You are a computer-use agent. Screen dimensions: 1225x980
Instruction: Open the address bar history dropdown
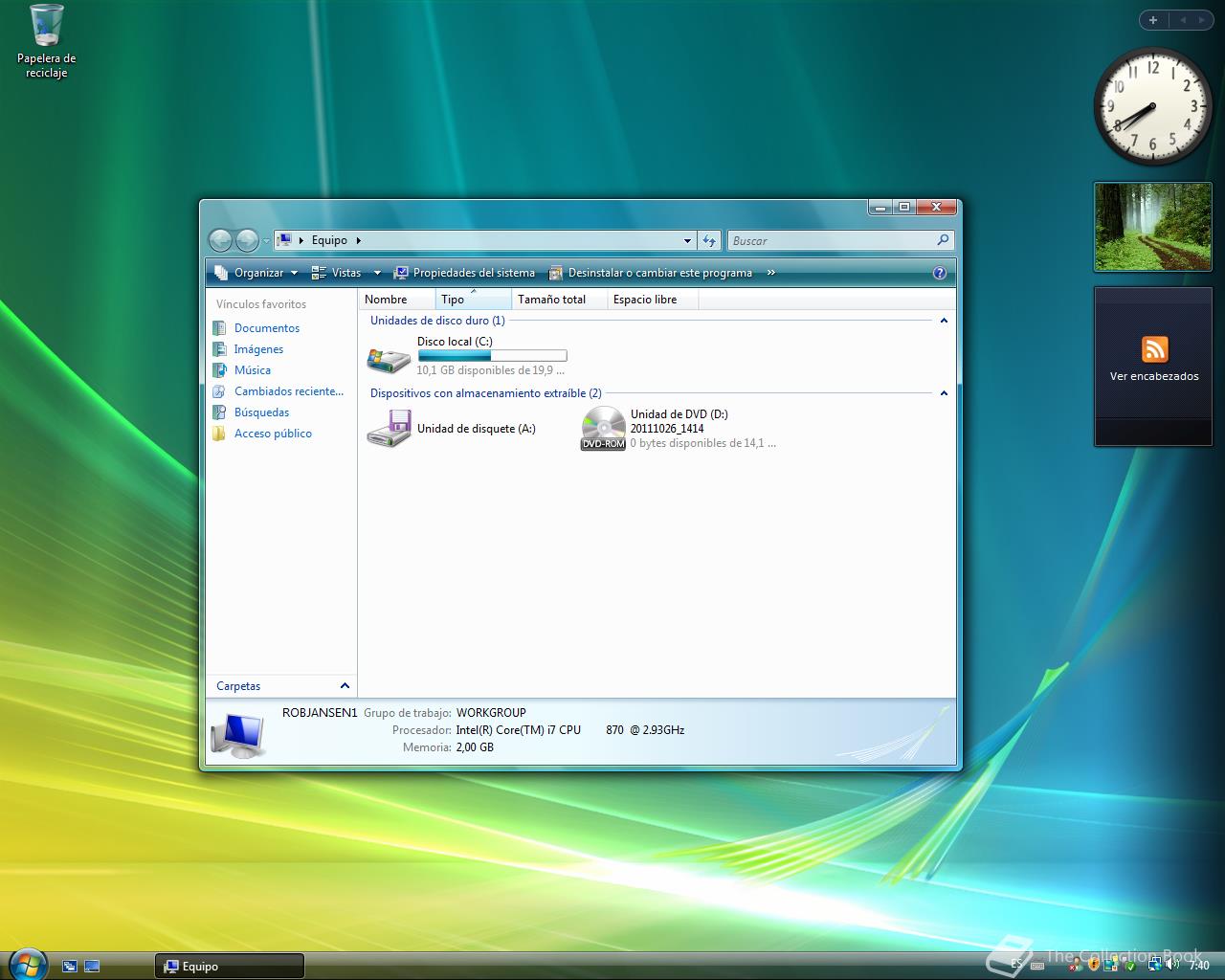[x=687, y=241]
